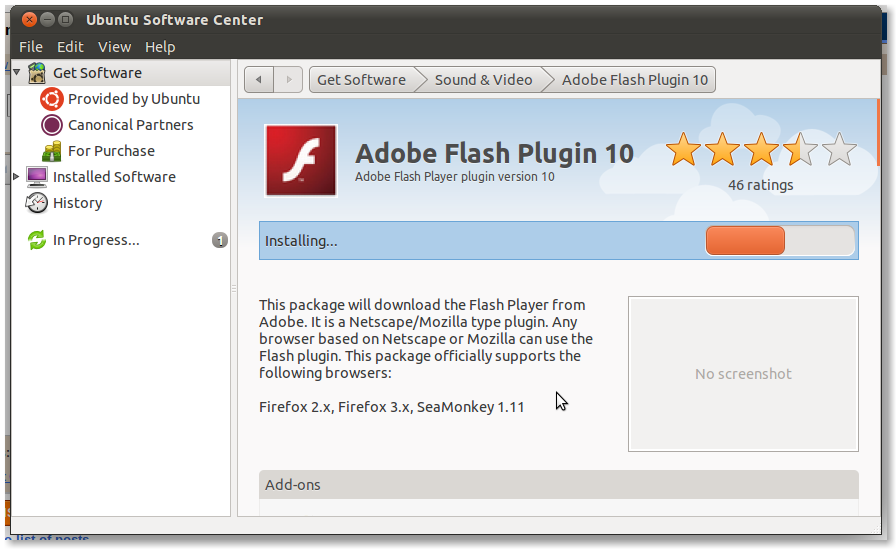Screen dimensions: 896x549
Task: Select the Canonical Partners icon
Action: coord(51,125)
